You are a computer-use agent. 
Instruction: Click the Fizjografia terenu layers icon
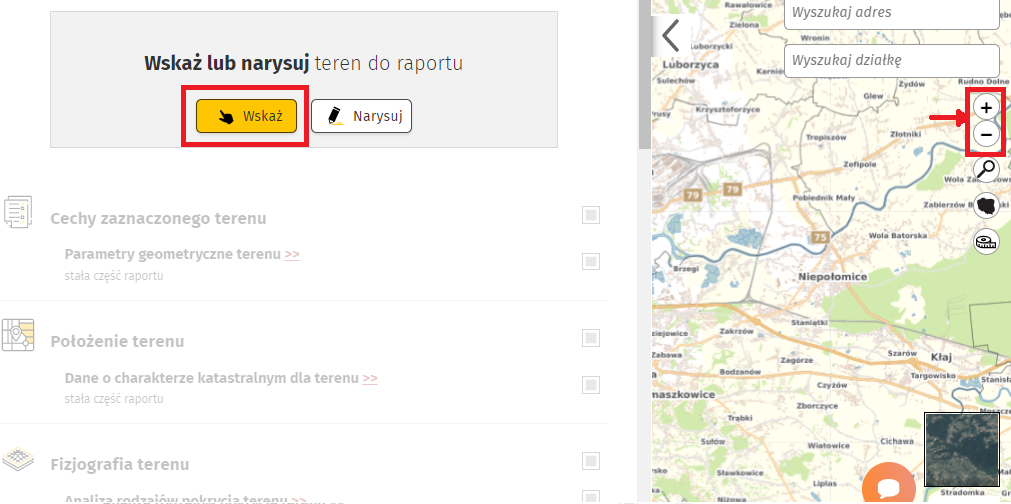tap(18, 460)
